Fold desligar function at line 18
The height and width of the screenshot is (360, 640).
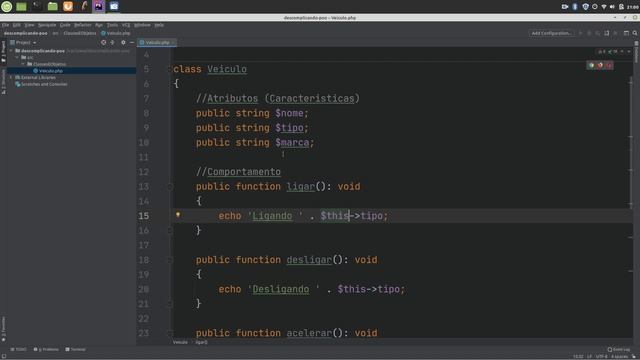(x=171, y=260)
